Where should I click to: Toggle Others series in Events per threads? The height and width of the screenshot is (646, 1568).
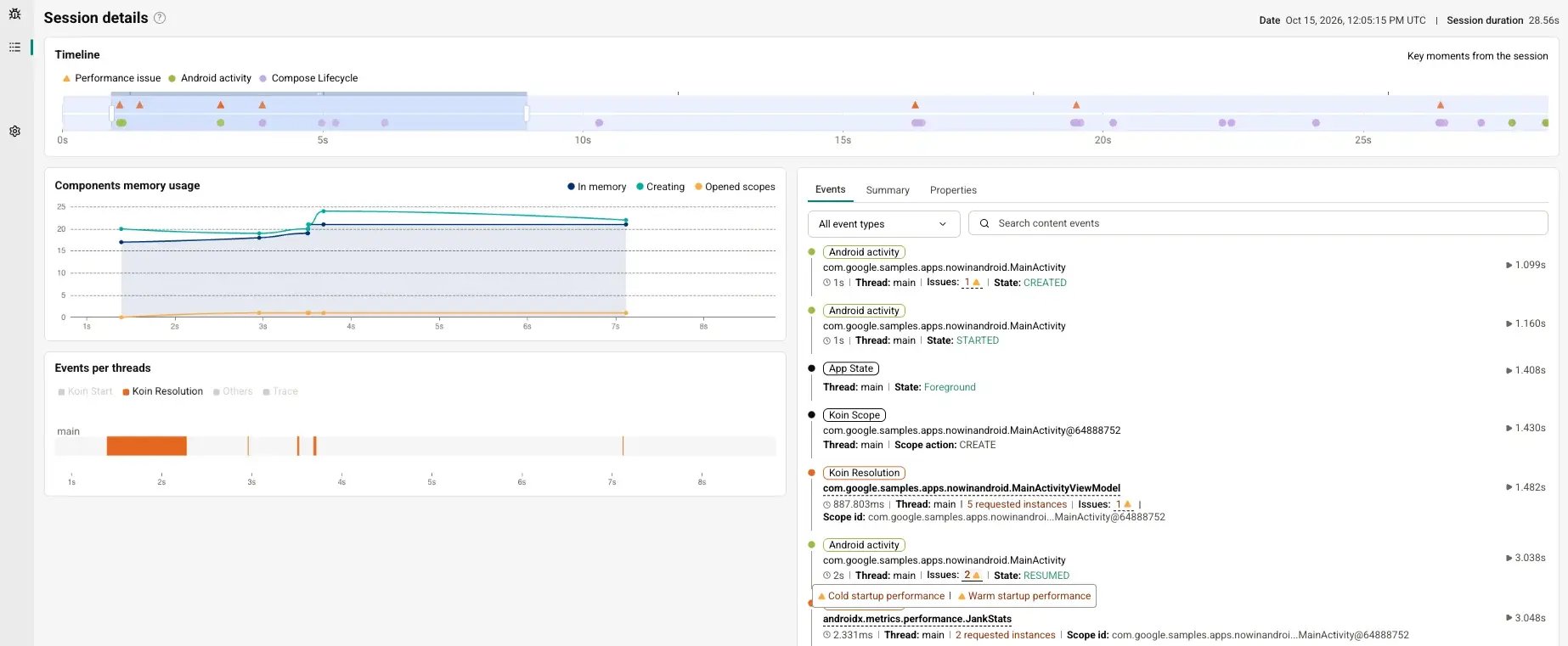233,391
